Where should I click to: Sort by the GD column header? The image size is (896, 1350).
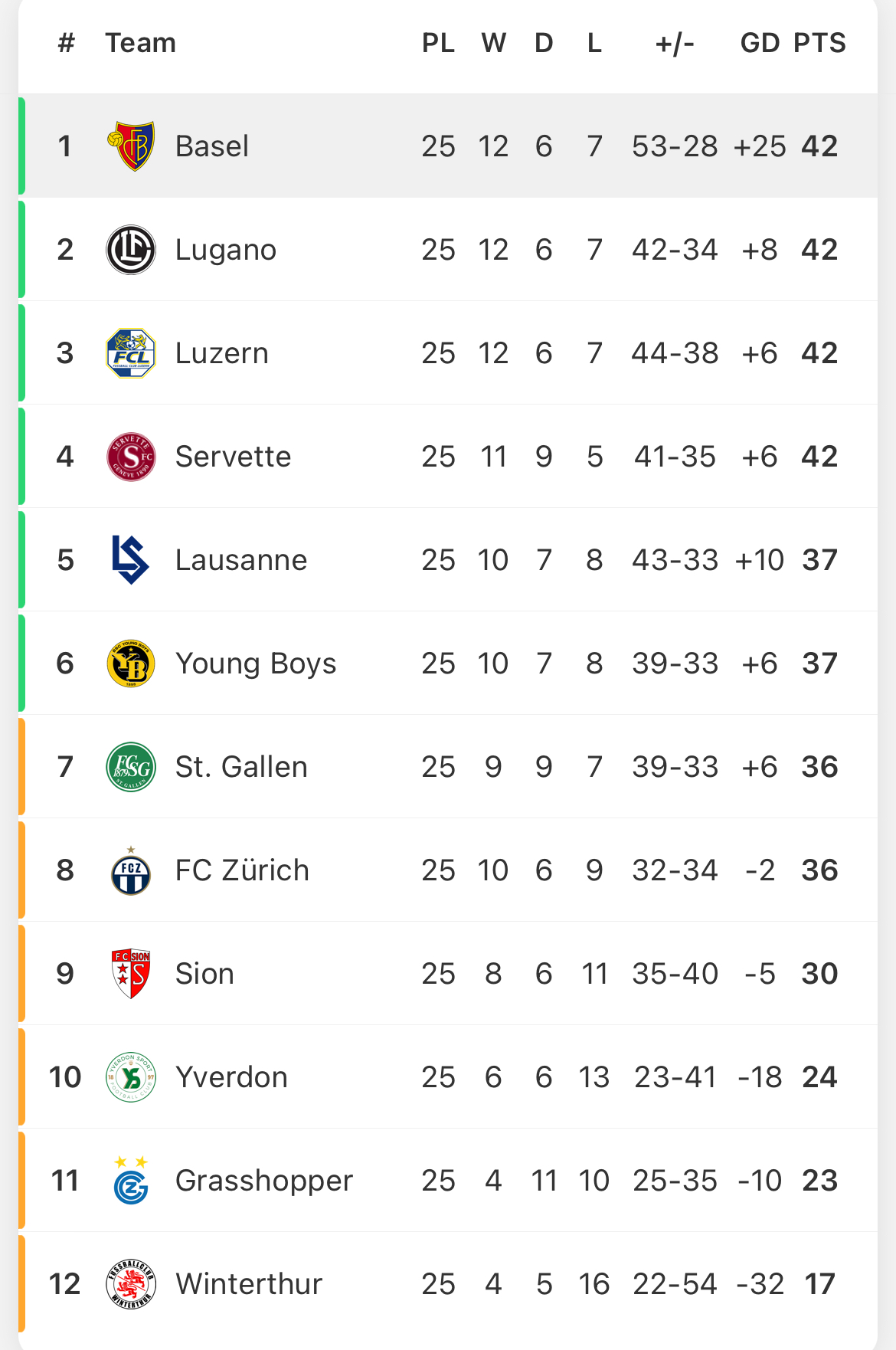pyautogui.click(x=760, y=43)
